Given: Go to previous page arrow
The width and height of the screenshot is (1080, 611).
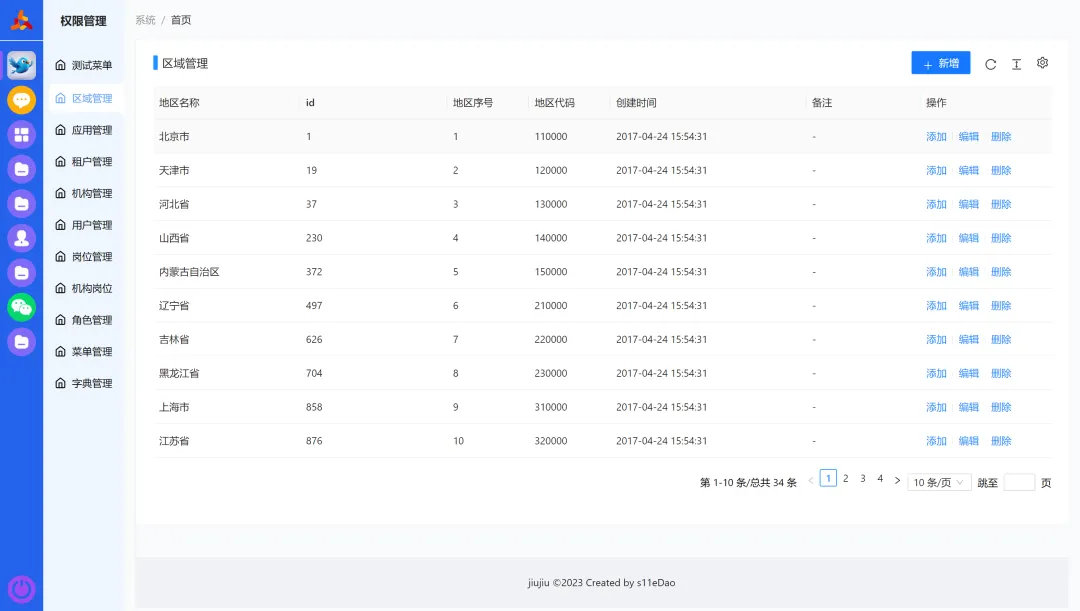Looking at the screenshot, I should click(x=811, y=480).
